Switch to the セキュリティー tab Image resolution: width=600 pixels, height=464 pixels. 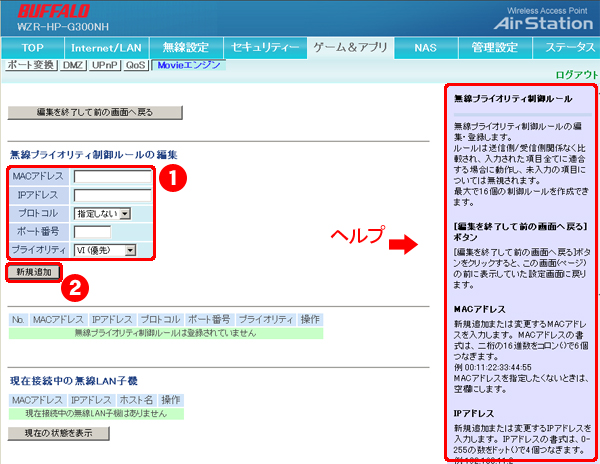click(265, 48)
